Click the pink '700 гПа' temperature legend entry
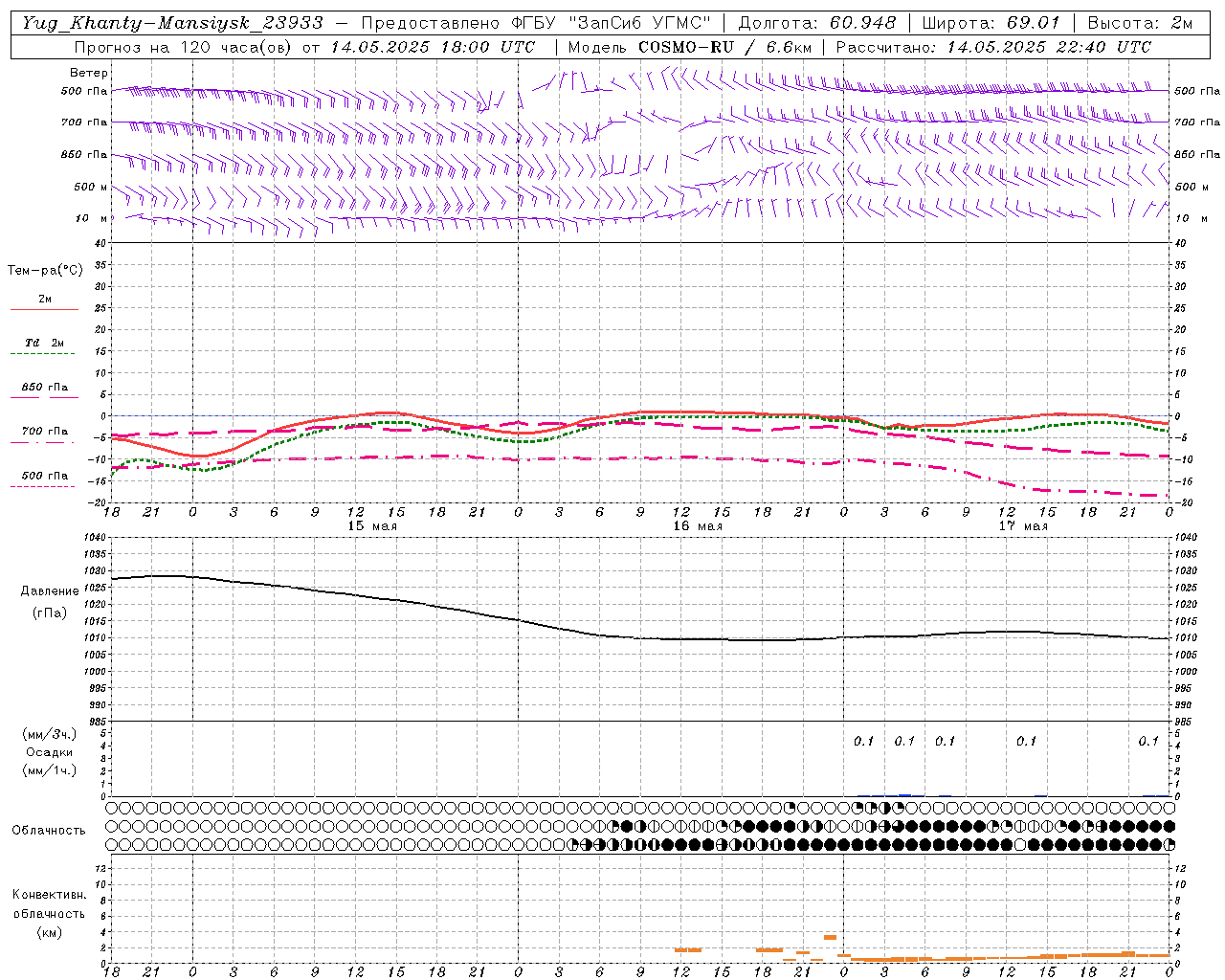This screenshot has height=980, width=1225. click(x=44, y=431)
